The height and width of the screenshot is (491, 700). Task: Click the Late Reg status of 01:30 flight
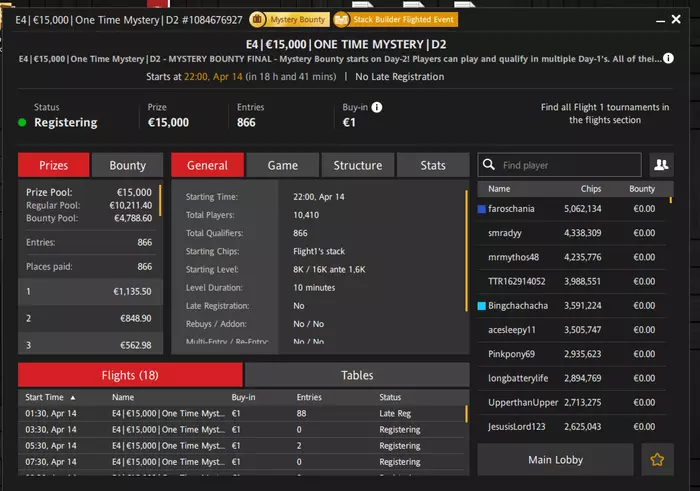click(x=395, y=414)
